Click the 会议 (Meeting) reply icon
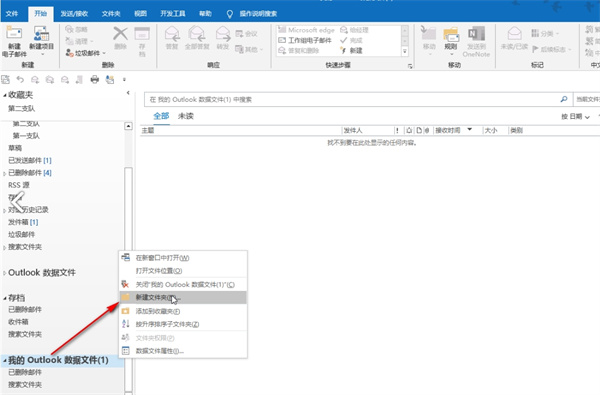 (x=246, y=34)
